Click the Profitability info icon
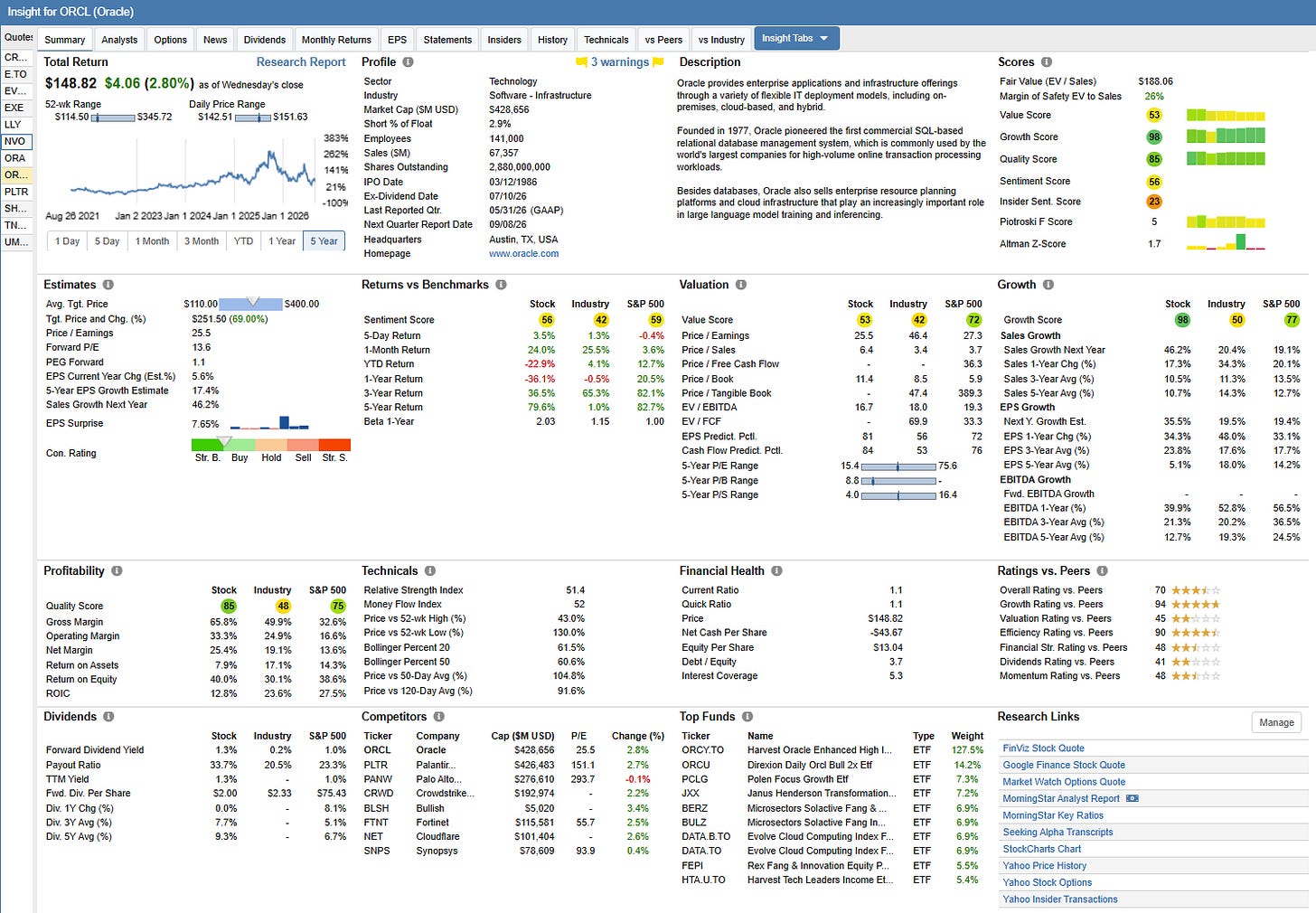Screen dimensions: 1316x913 coord(117,571)
